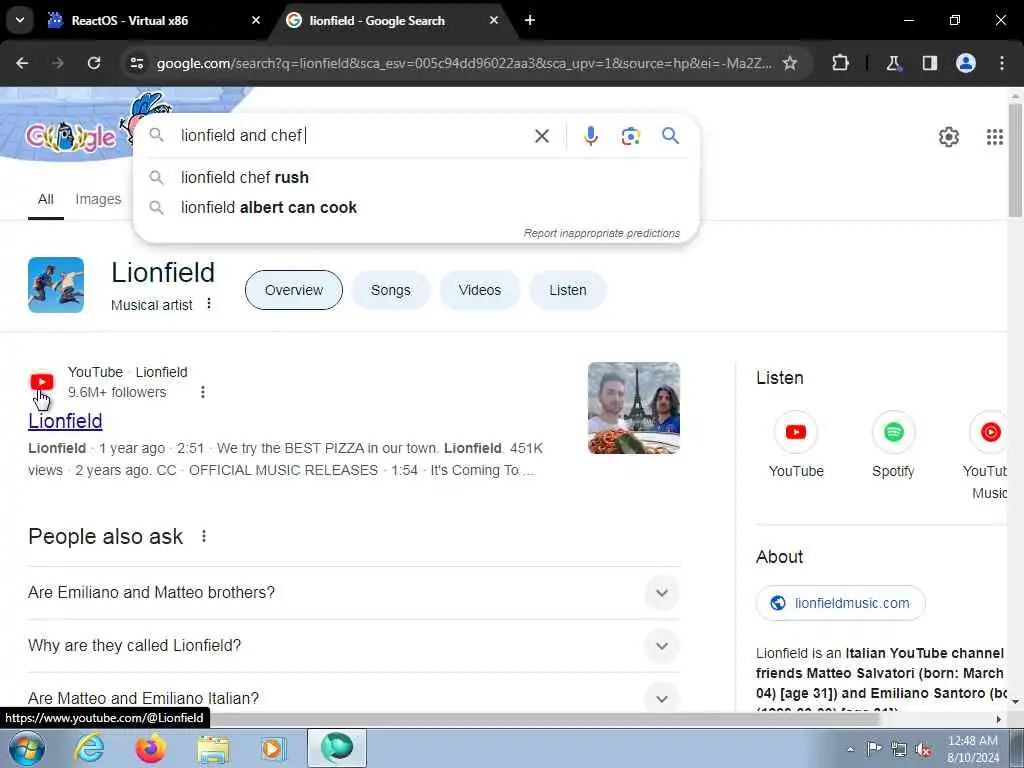Image resolution: width=1024 pixels, height=768 pixels.
Task: Open taskbar clock and date
Action: coord(972,749)
